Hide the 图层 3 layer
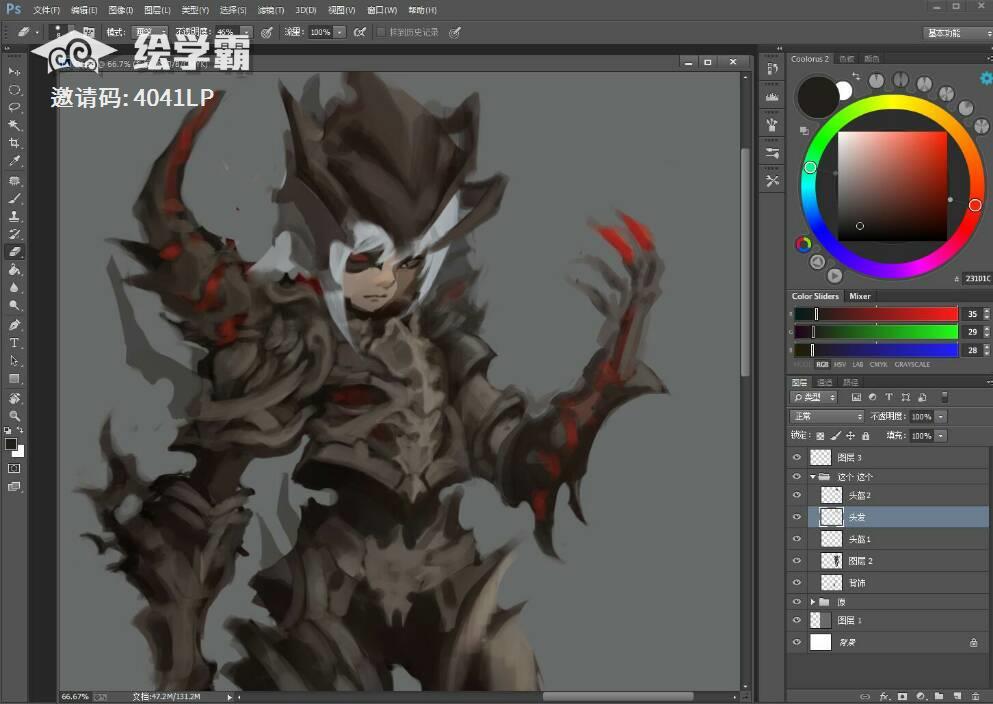This screenshot has height=704, width=993. [797, 457]
